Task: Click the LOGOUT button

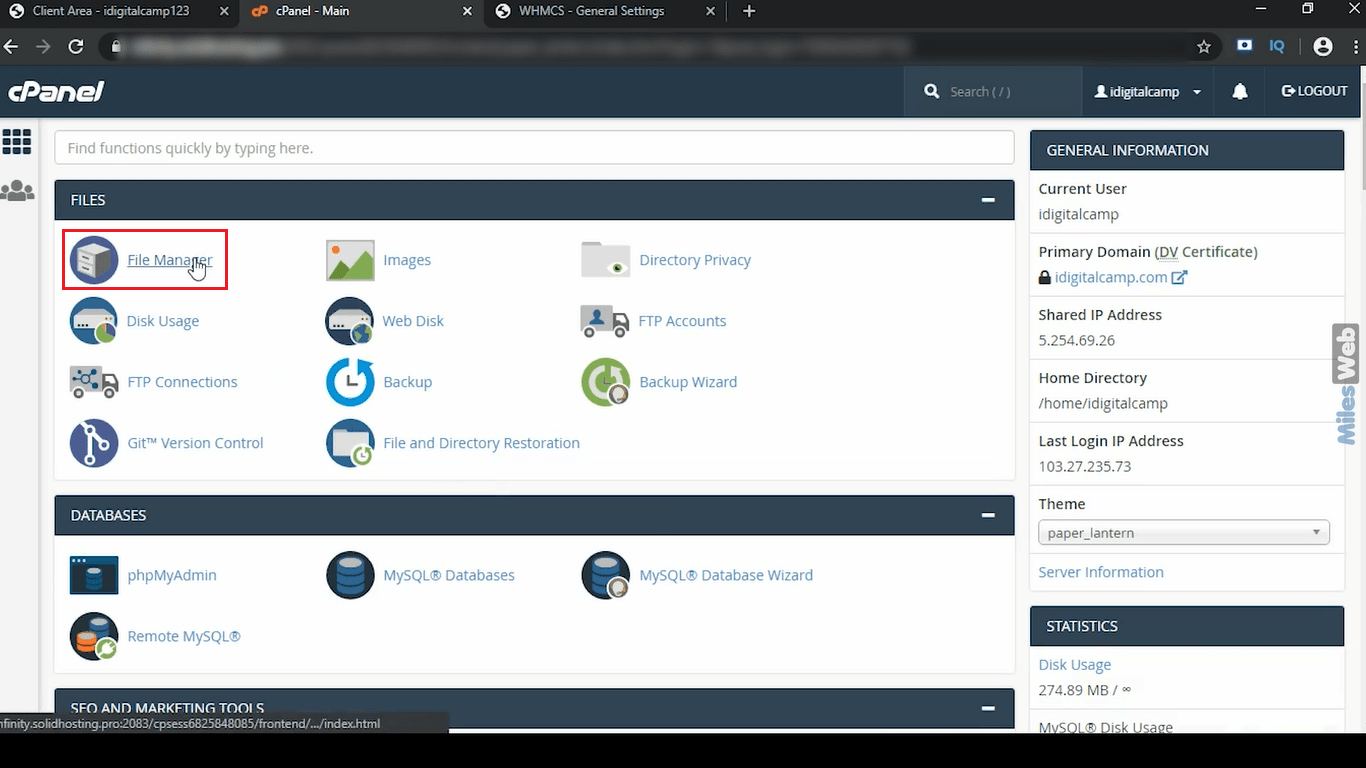Action: pyautogui.click(x=1315, y=91)
